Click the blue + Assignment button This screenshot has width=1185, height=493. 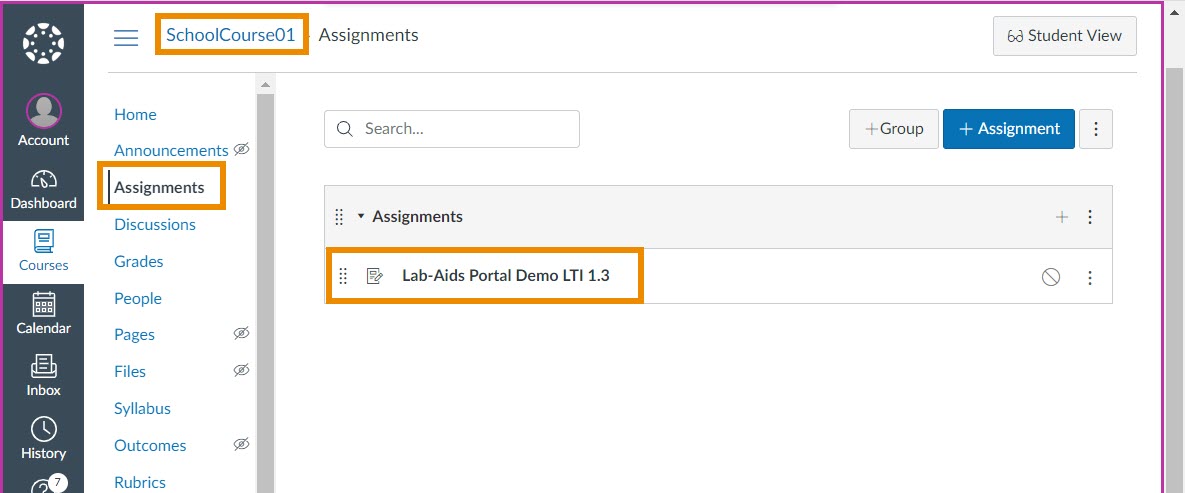coord(1008,129)
